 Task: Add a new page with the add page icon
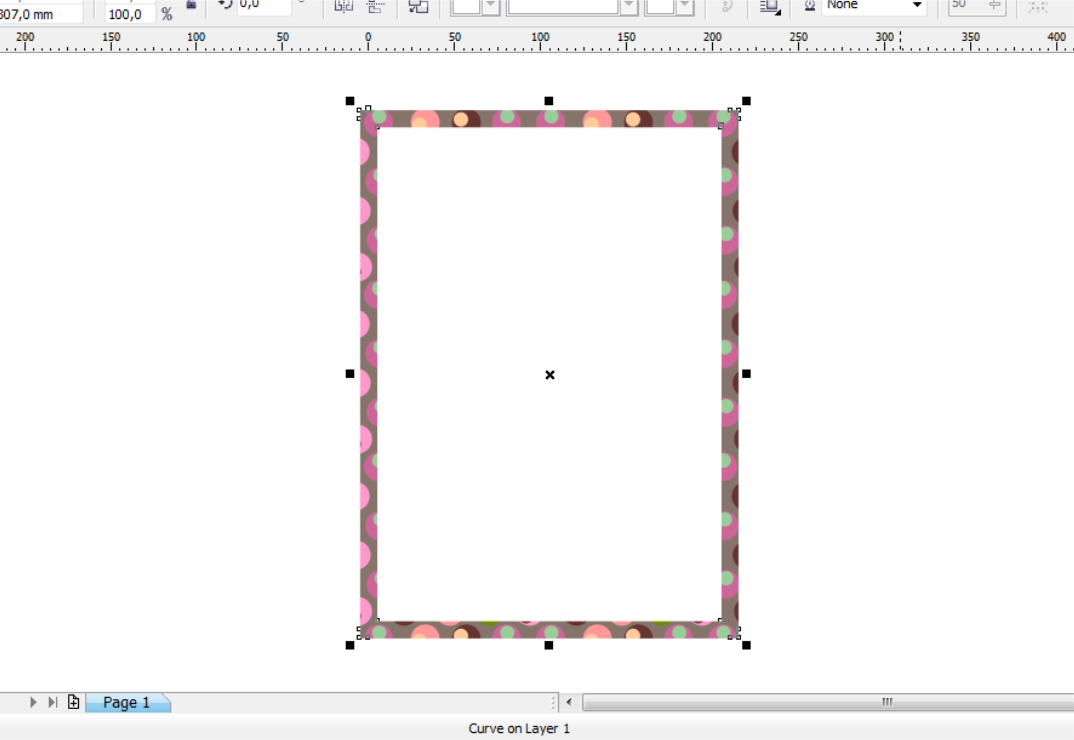(x=72, y=702)
